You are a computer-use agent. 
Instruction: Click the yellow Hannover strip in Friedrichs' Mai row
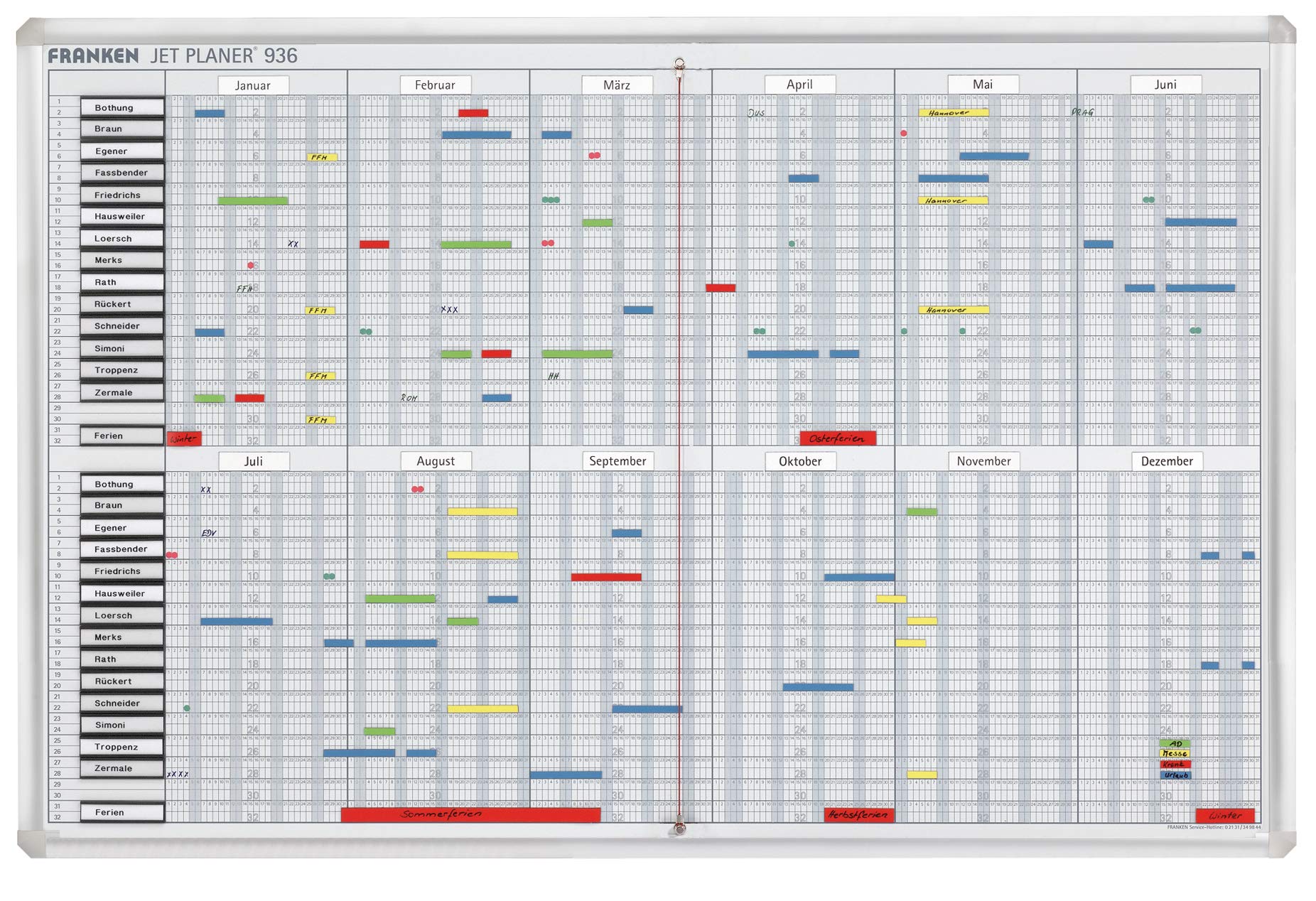953,200
